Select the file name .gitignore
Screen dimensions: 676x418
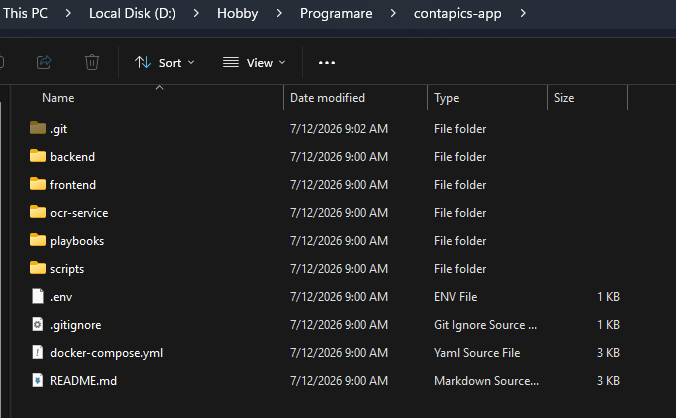(x=75, y=325)
